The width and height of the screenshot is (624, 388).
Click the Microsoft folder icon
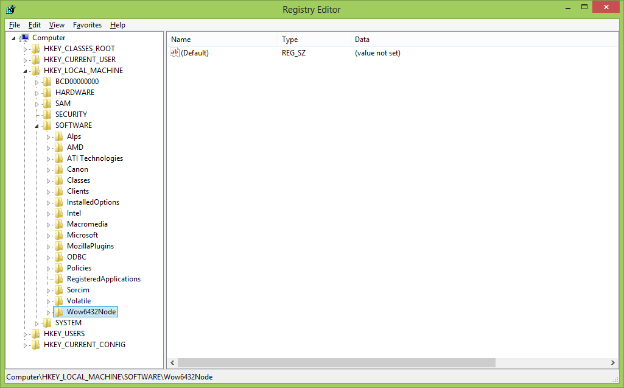(59, 235)
